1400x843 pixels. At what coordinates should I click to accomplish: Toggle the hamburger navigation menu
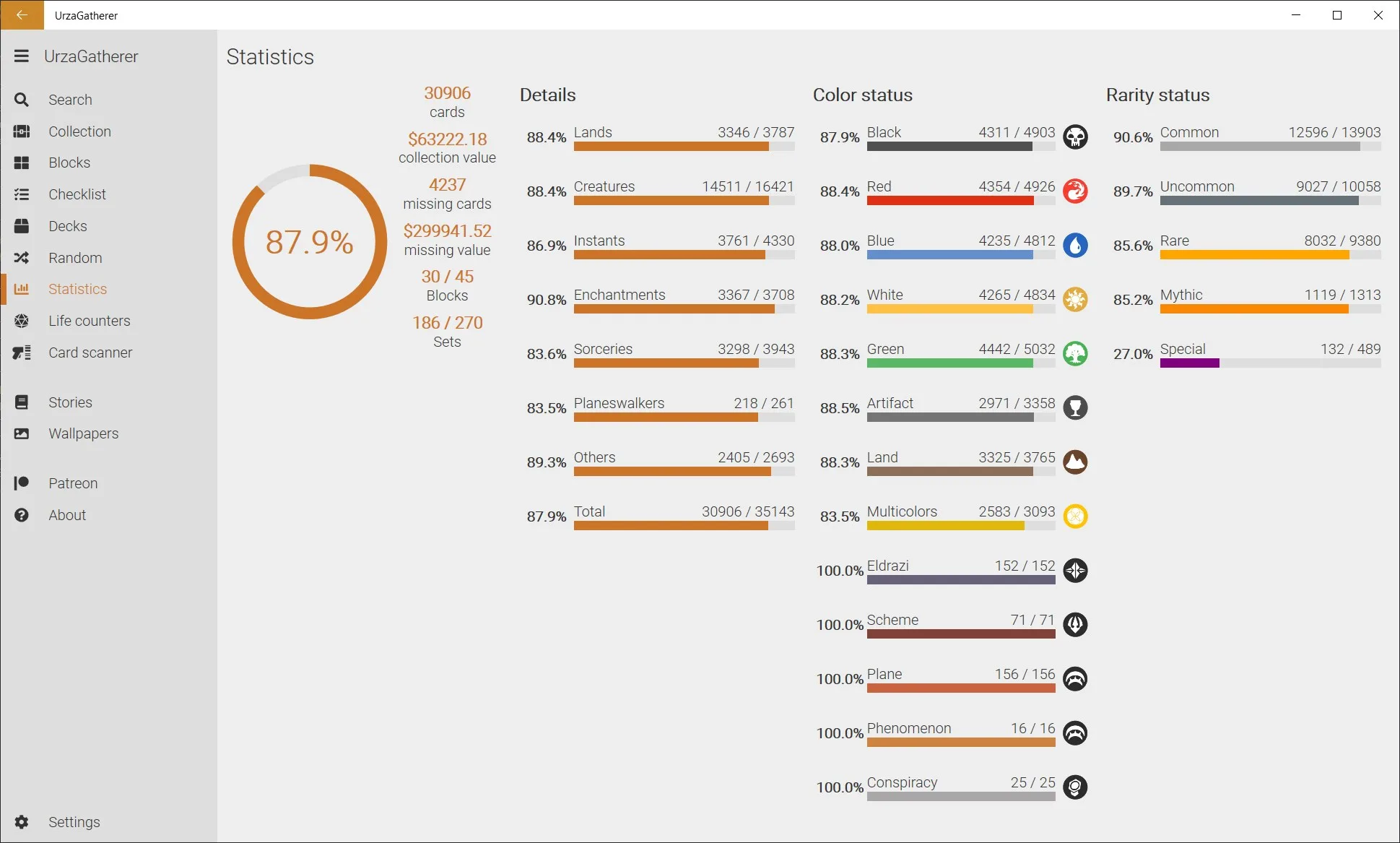pos(22,56)
